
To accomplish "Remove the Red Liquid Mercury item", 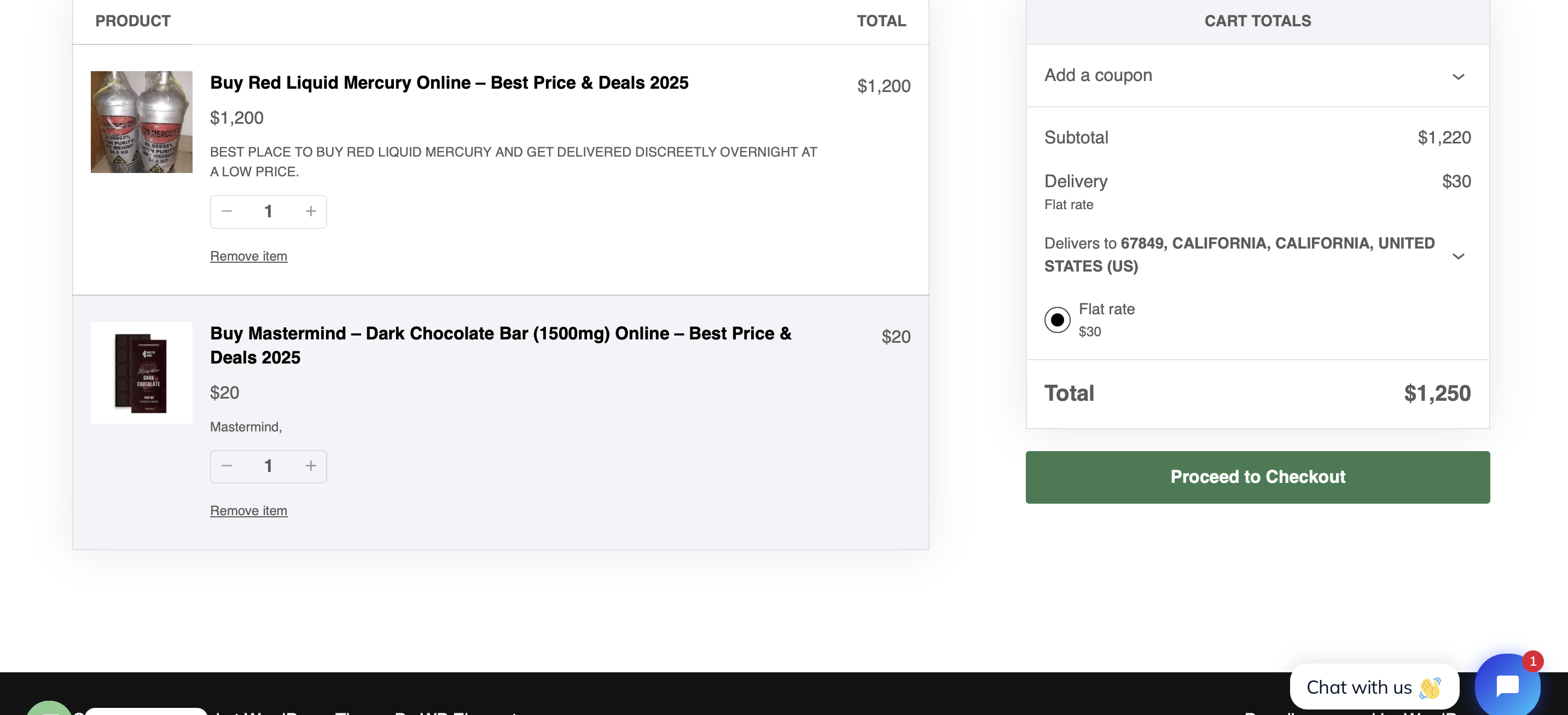I will 248,256.
